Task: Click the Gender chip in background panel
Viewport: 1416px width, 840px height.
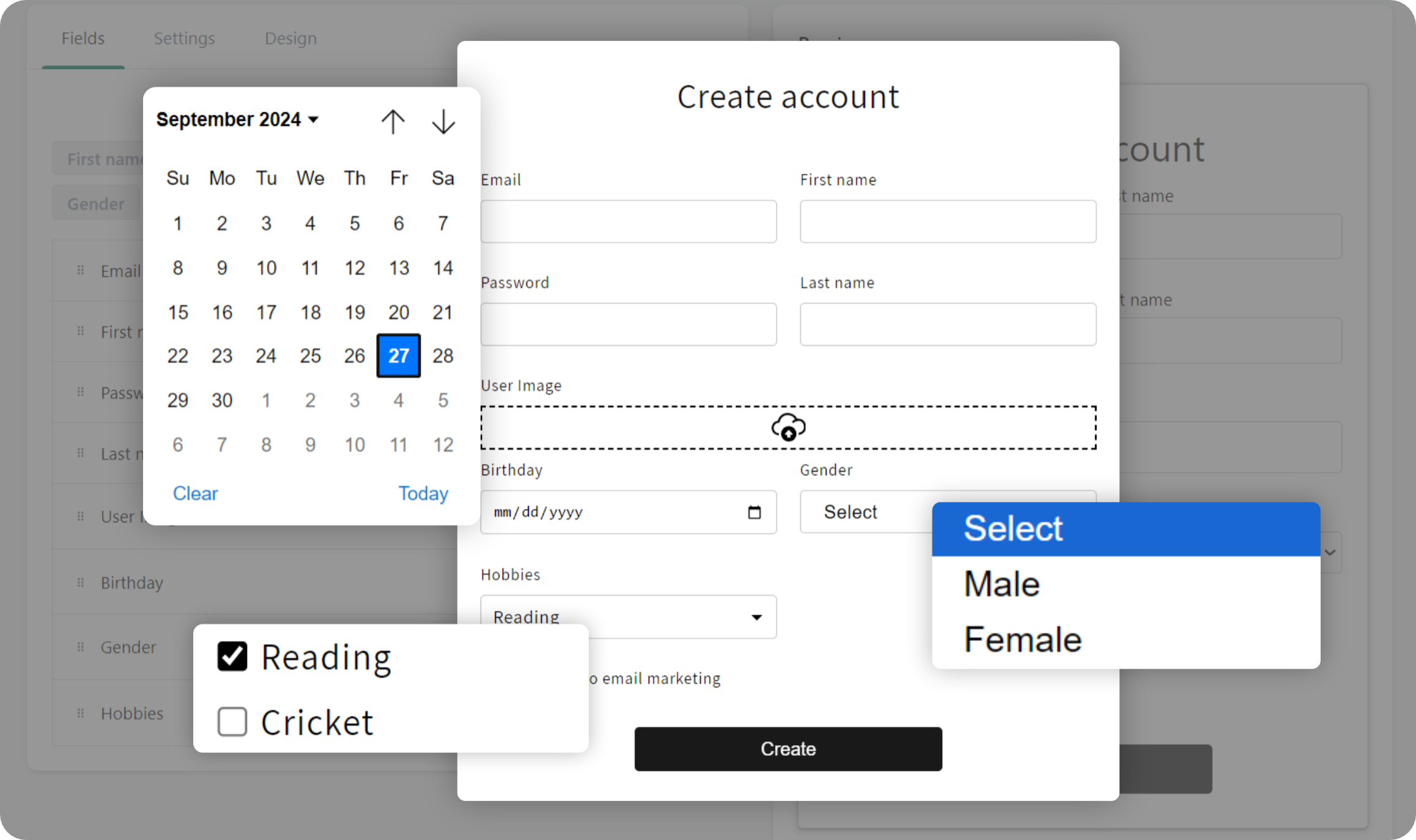Action: (96, 204)
